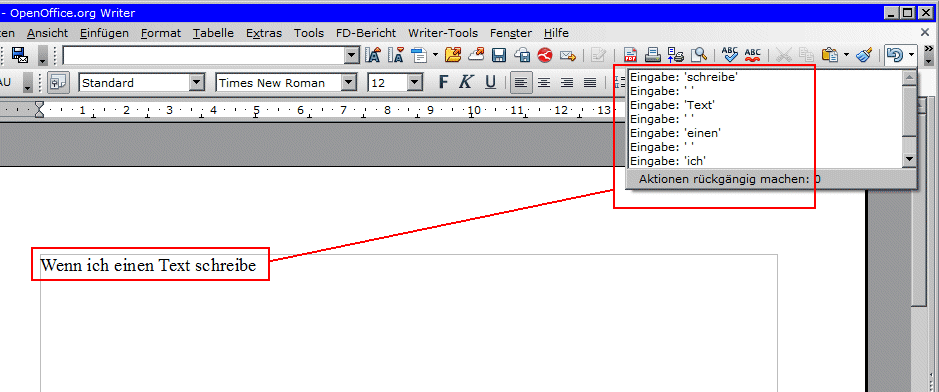Open the font size 12 dropdown
Viewport: 939px width, 392px height.
pyautogui.click(x=414, y=83)
